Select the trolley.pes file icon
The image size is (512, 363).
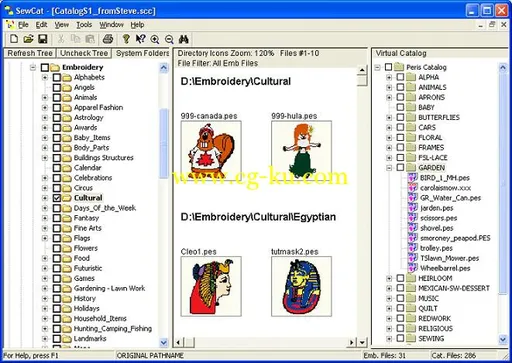click(x=413, y=248)
